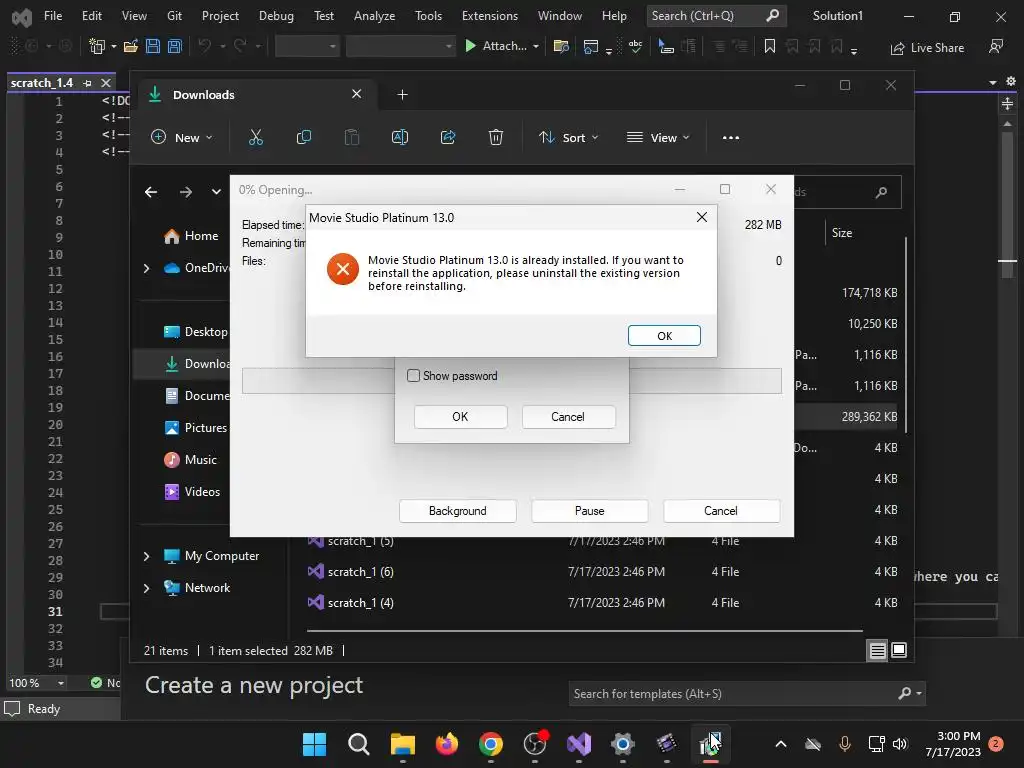The width and height of the screenshot is (1024, 768).
Task: Click the Save All icon in toolbar
Action: coord(175,46)
